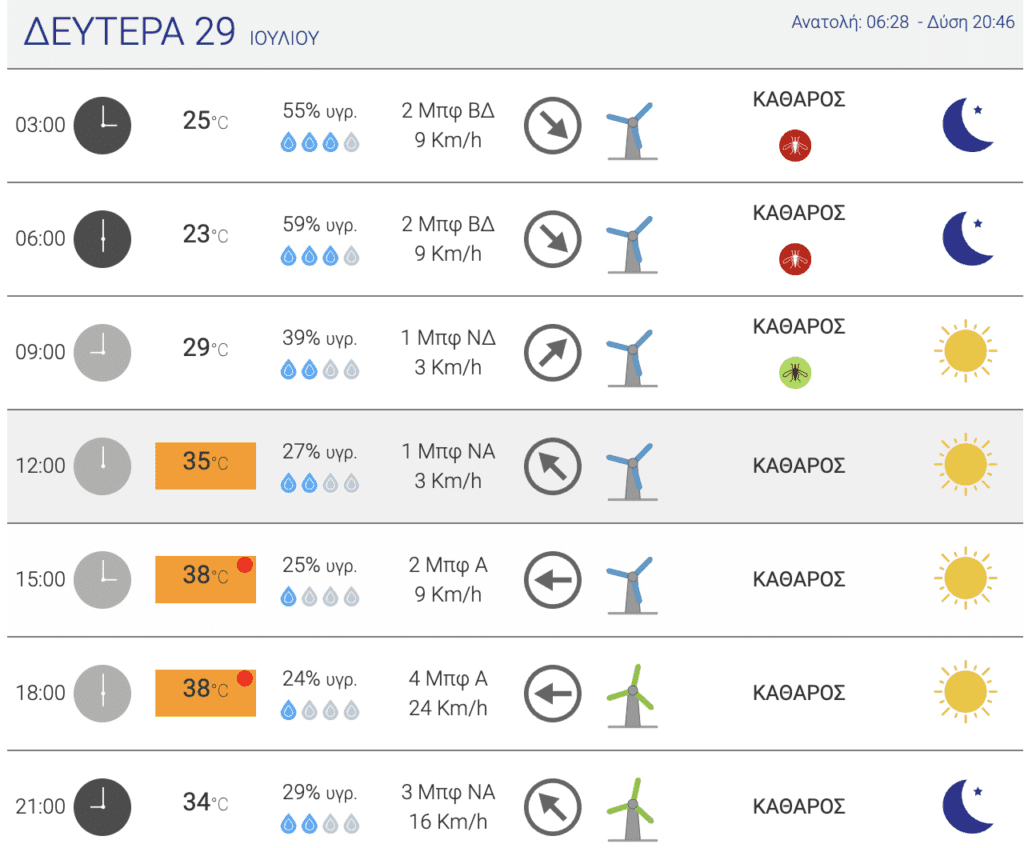Click the humidity droplets under 55% υγρ.

(320, 142)
